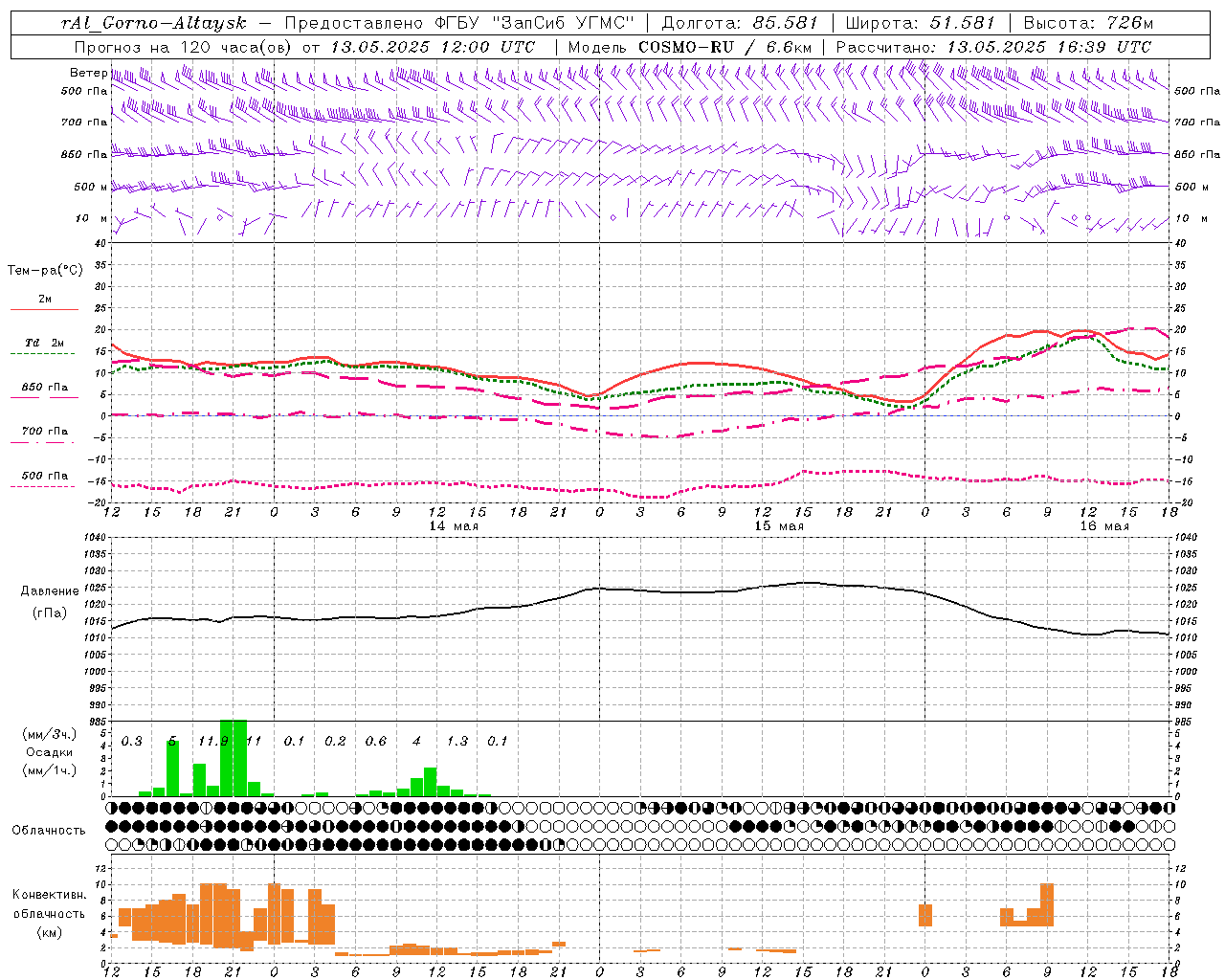The height and width of the screenshot is (980, 1225).
Task: Click the Высота: 726м header field
Action: (x=1088, y=23)
